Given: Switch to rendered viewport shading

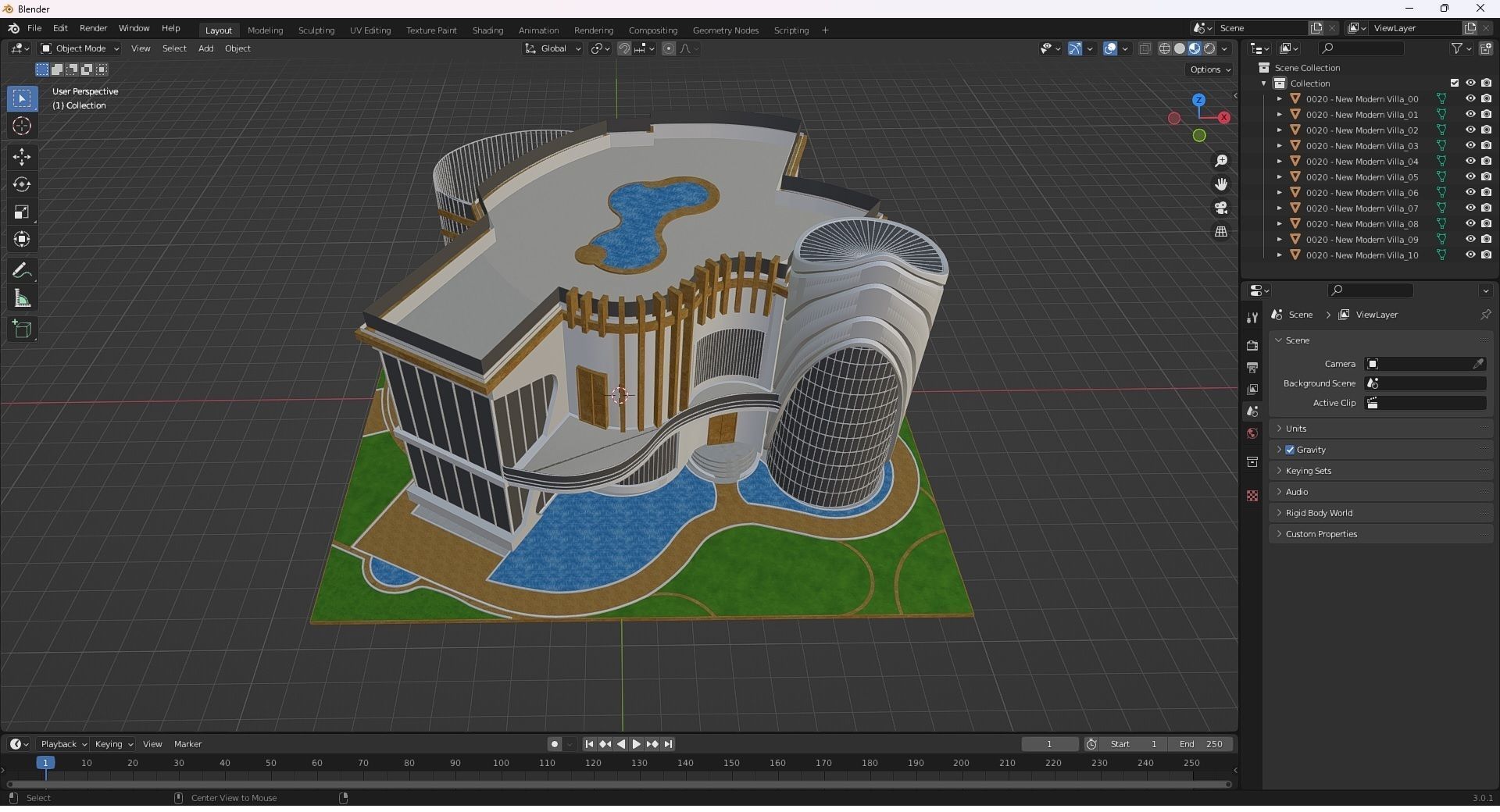Looking at the screenshot, I should coord(1209,48).
